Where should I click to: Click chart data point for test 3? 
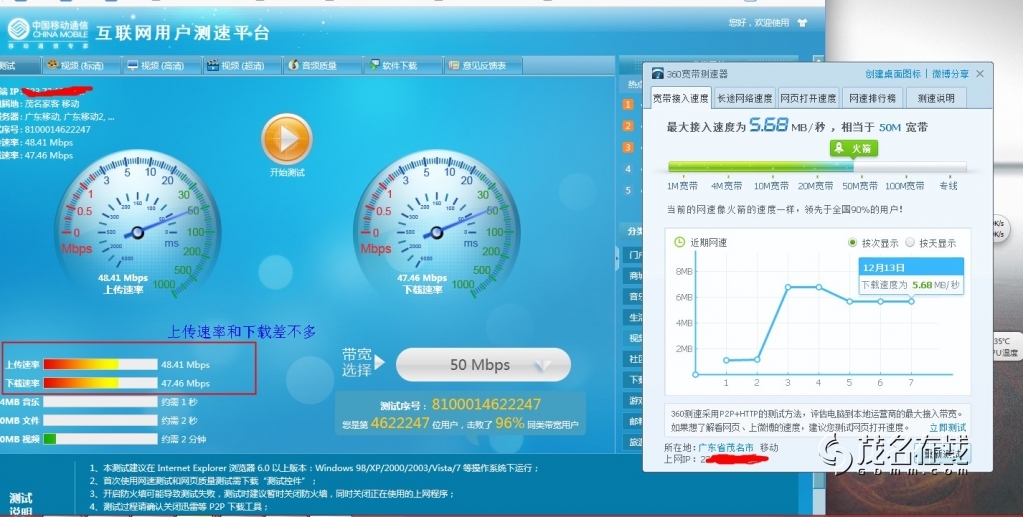point(788,287)
